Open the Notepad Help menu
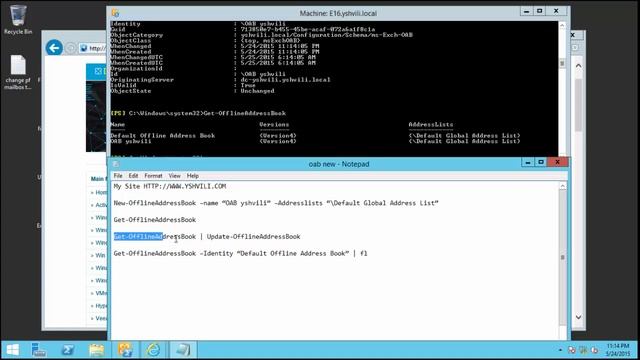This screenshot has height=360, width=640. 193,176
